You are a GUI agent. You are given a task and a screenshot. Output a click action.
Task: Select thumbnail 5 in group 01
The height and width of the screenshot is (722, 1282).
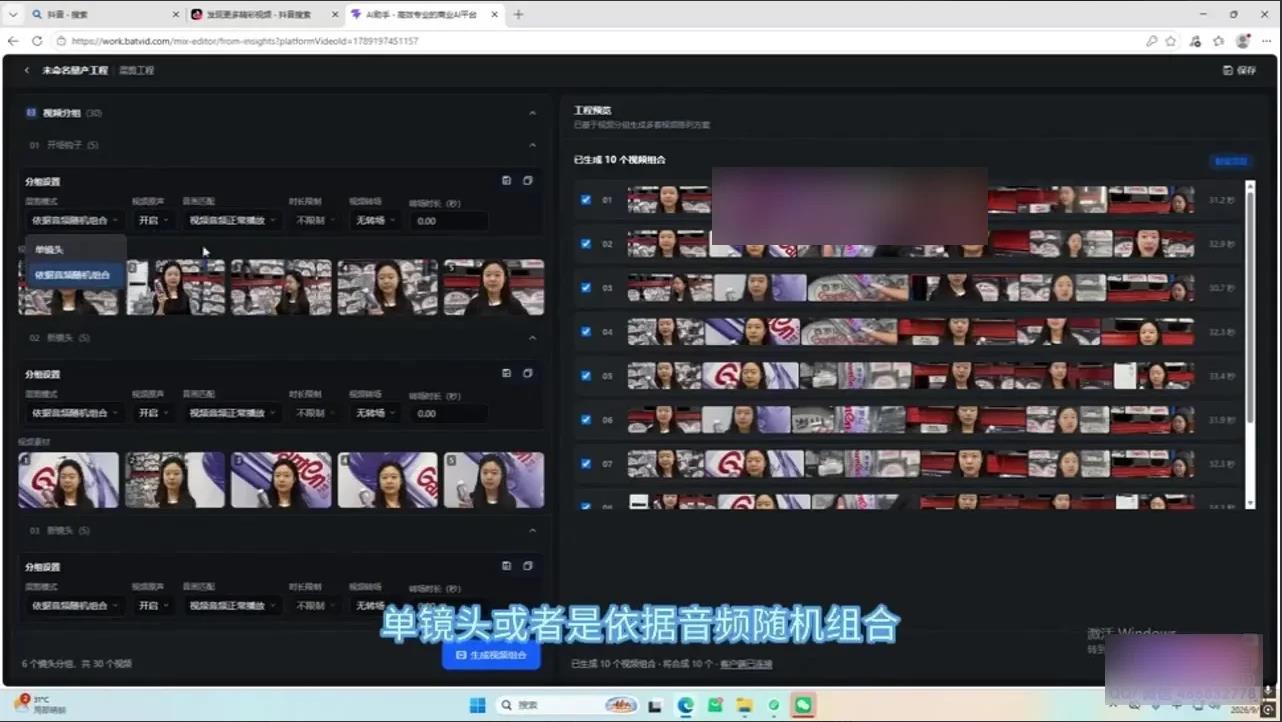494,288
